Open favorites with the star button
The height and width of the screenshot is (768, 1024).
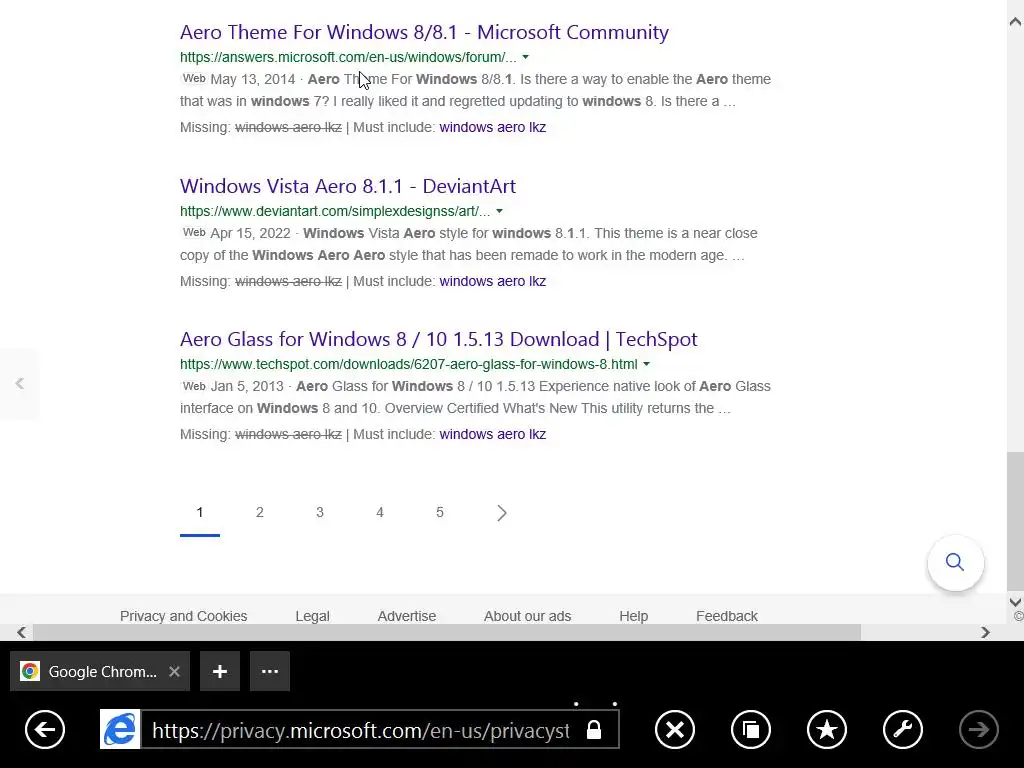[827, 729]
